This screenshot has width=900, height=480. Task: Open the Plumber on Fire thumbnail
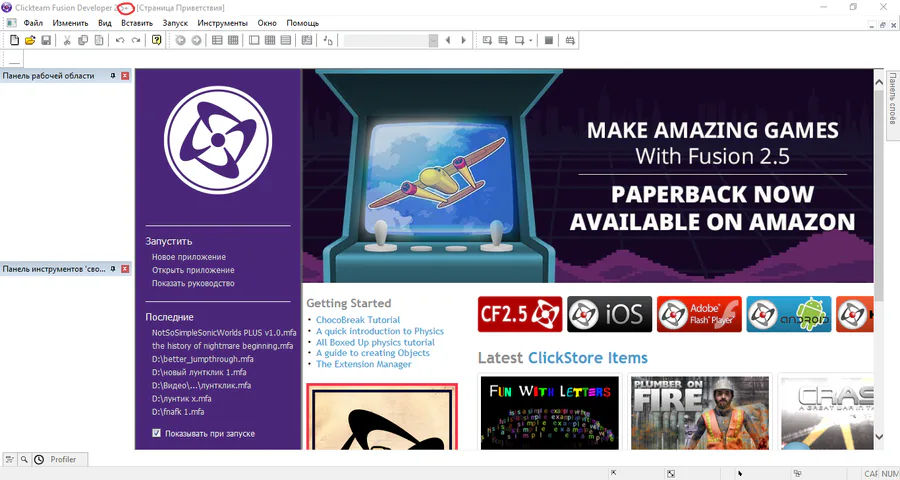(700, 412)
